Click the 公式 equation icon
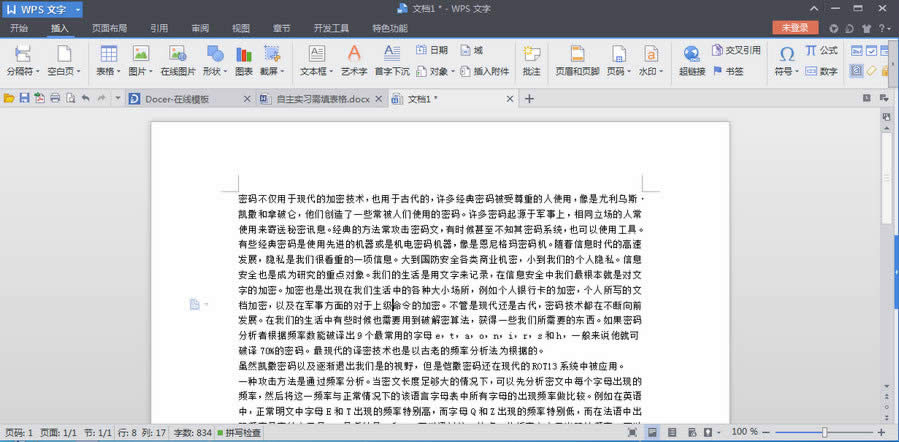Screen dimensions: 899x442 tap(822, 50)
